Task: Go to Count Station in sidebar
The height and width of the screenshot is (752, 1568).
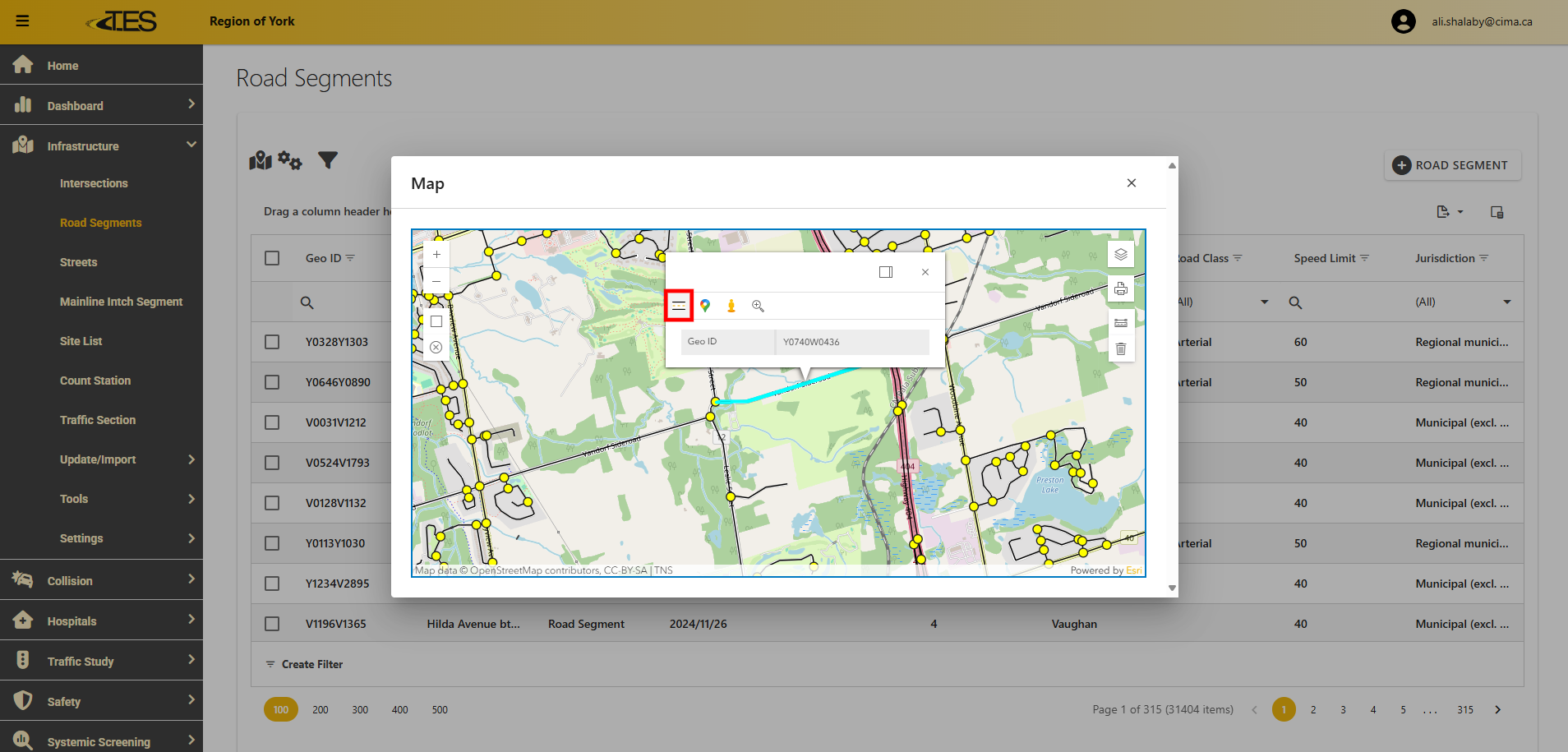Action: pyautogui.click(x=95, y=381)
